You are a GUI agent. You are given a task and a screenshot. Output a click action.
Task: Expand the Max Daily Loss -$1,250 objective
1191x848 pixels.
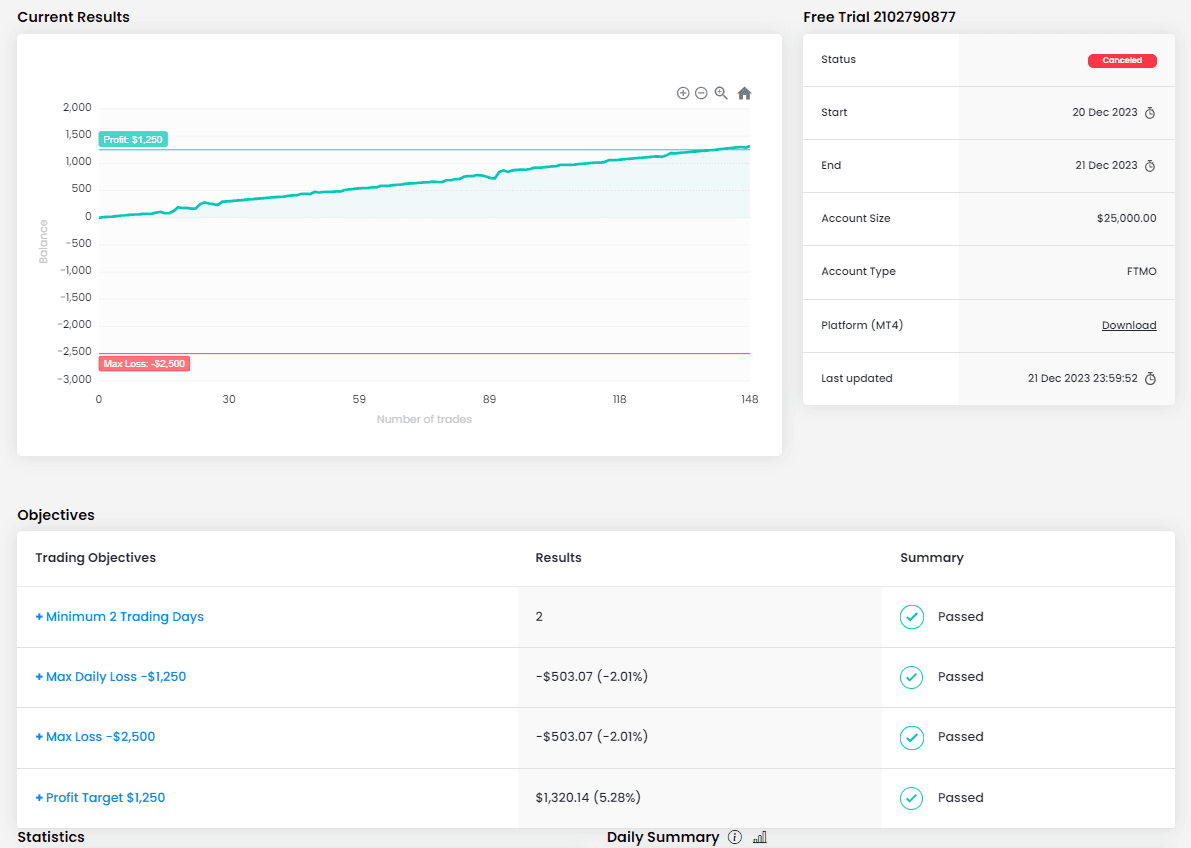(x=110, y=677)
